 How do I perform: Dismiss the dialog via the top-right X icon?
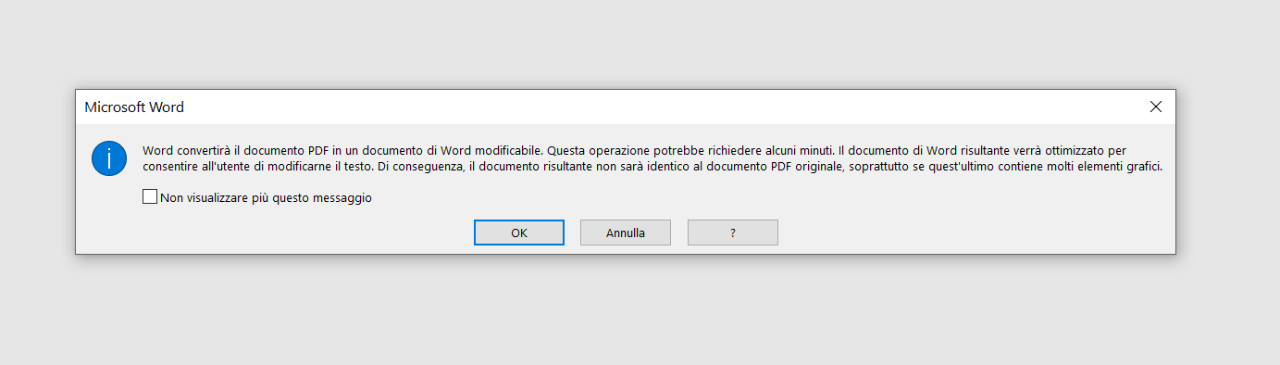click(x=1155, y=106)
